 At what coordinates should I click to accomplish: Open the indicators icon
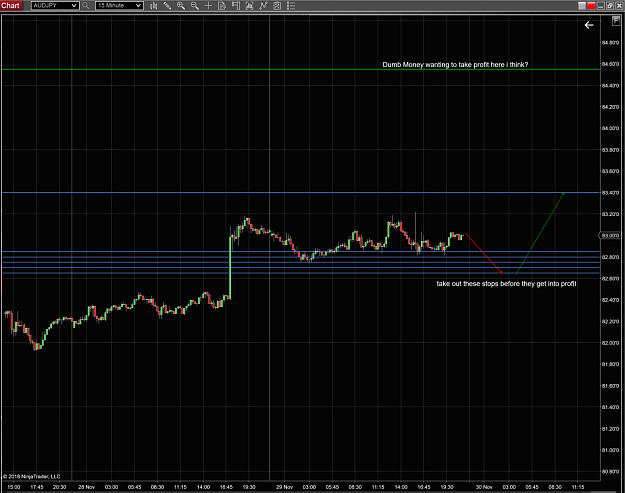pos(263,6)
